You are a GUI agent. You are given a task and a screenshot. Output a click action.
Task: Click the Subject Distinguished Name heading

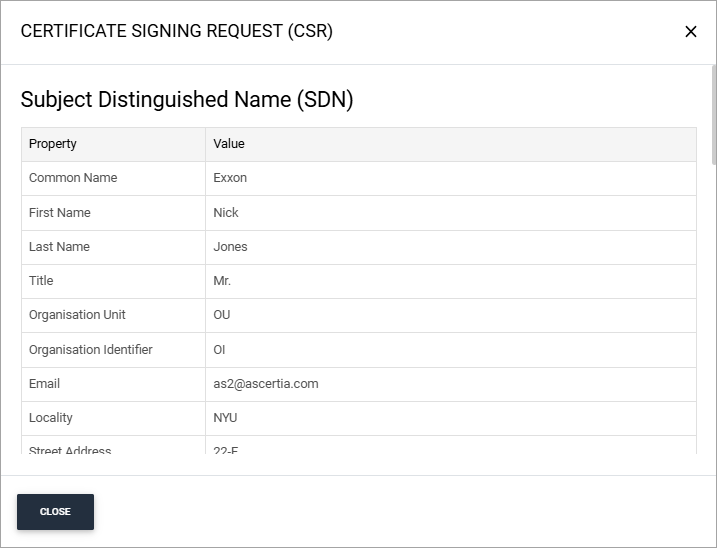187,100
